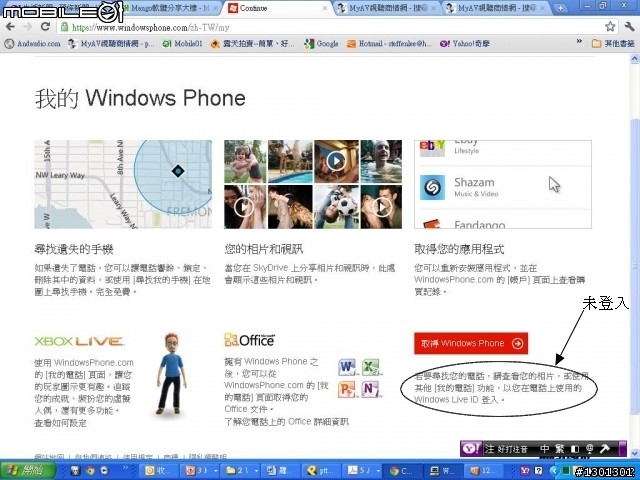Click the Excel icon
Image resolution: width=640 pixels, height=480 pixels.
371,367
